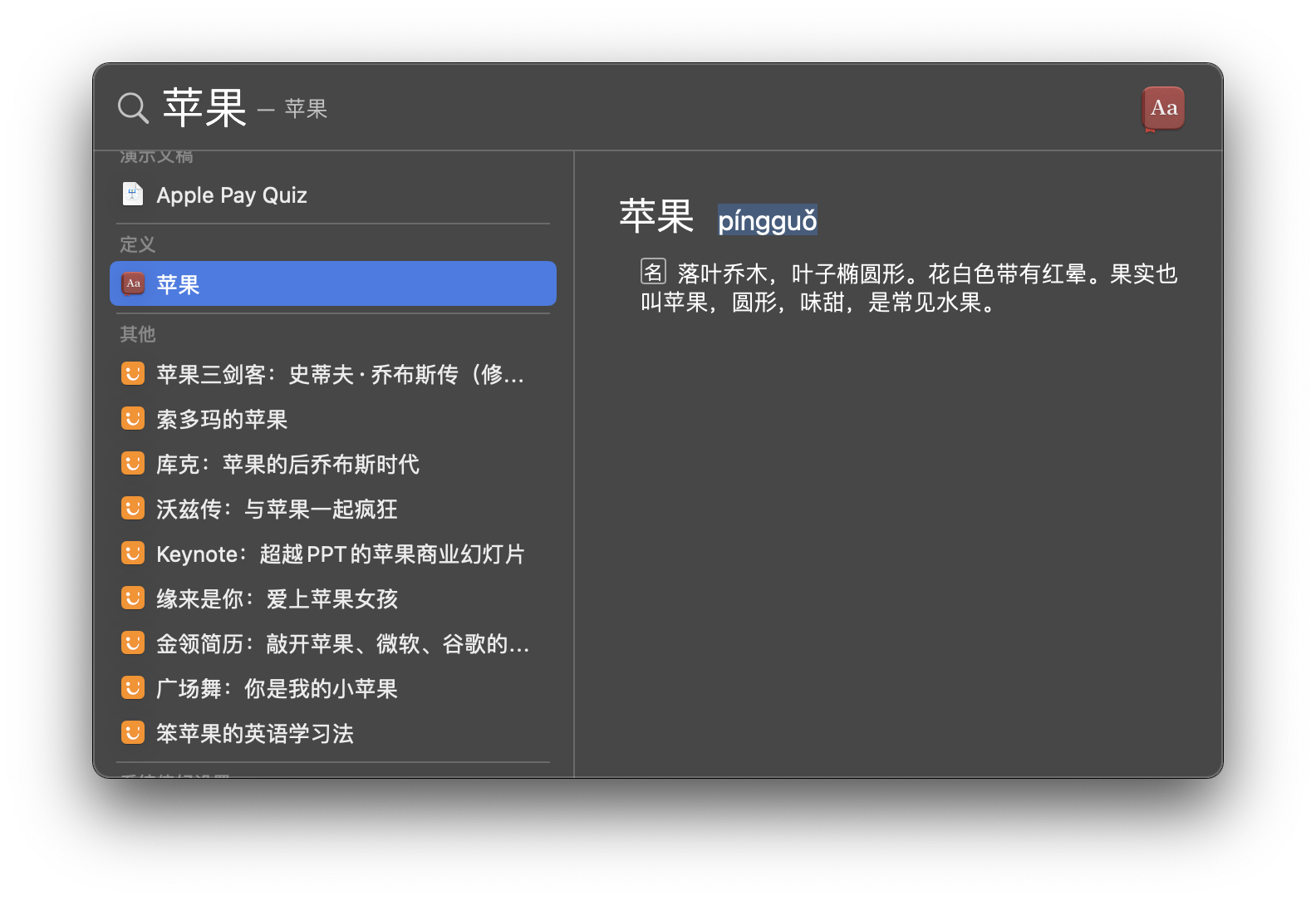Image resolution: width=1316 pixels, height=901 pixels.
Task: Click the orange icon beside 广场舞 result
Action: (133, 688)
